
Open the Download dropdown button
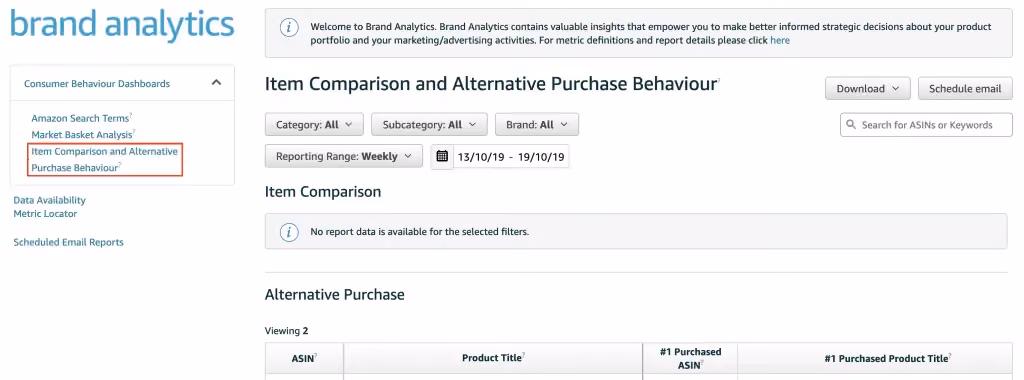click(x=867, y=89)
